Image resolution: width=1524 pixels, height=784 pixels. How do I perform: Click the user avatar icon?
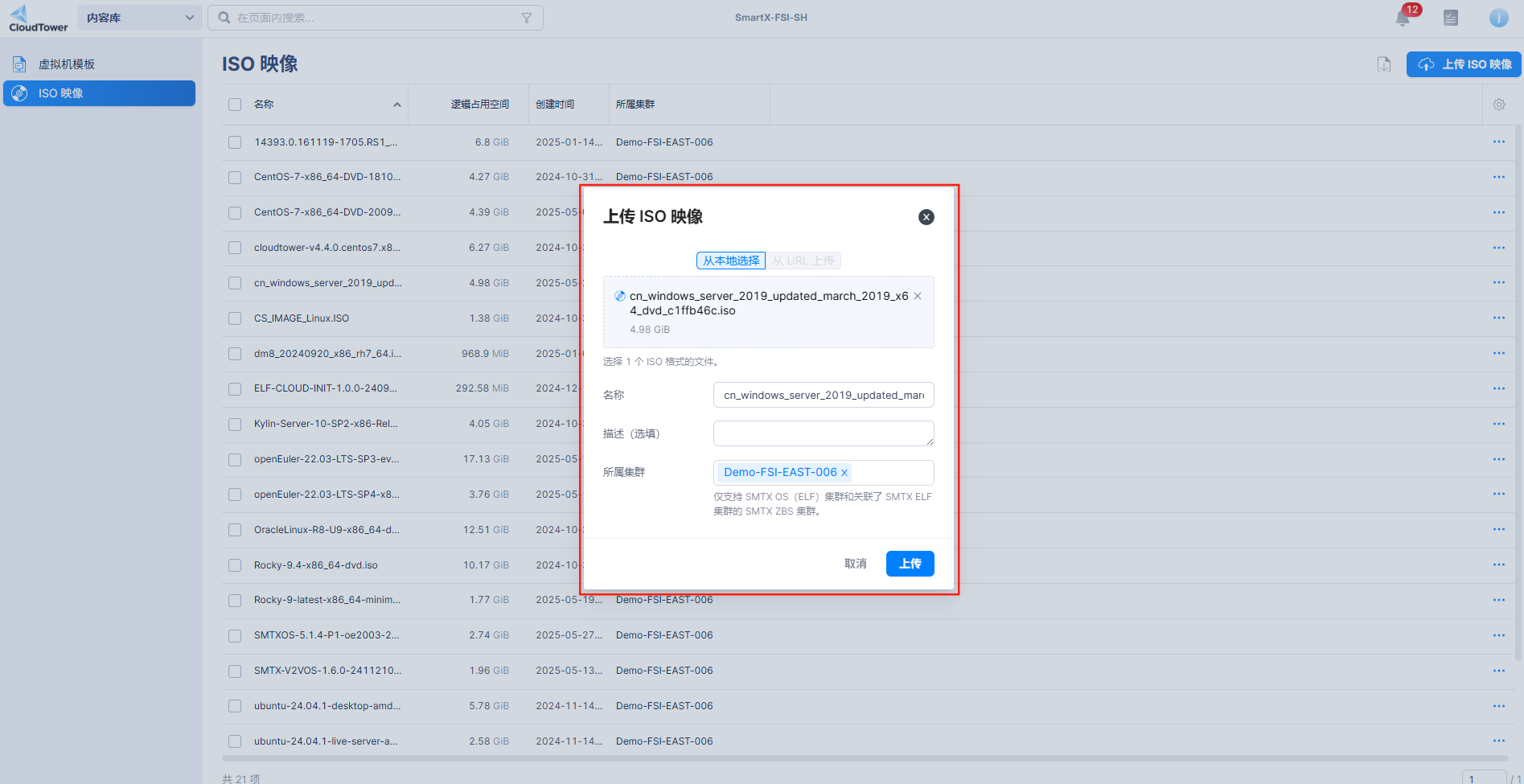[x=1498, y=18]
